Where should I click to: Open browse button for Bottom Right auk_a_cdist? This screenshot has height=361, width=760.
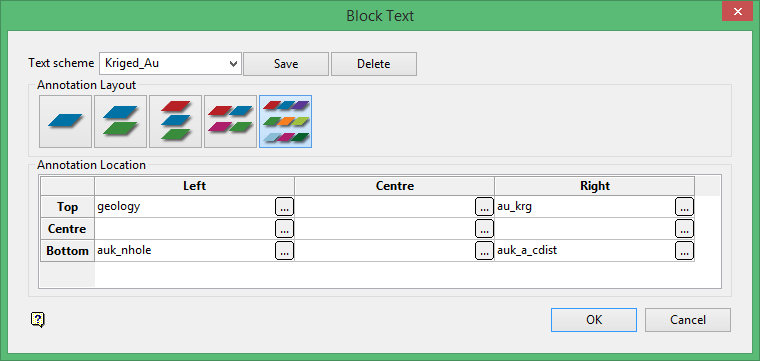pyautogui.click(x=684, y=251)
